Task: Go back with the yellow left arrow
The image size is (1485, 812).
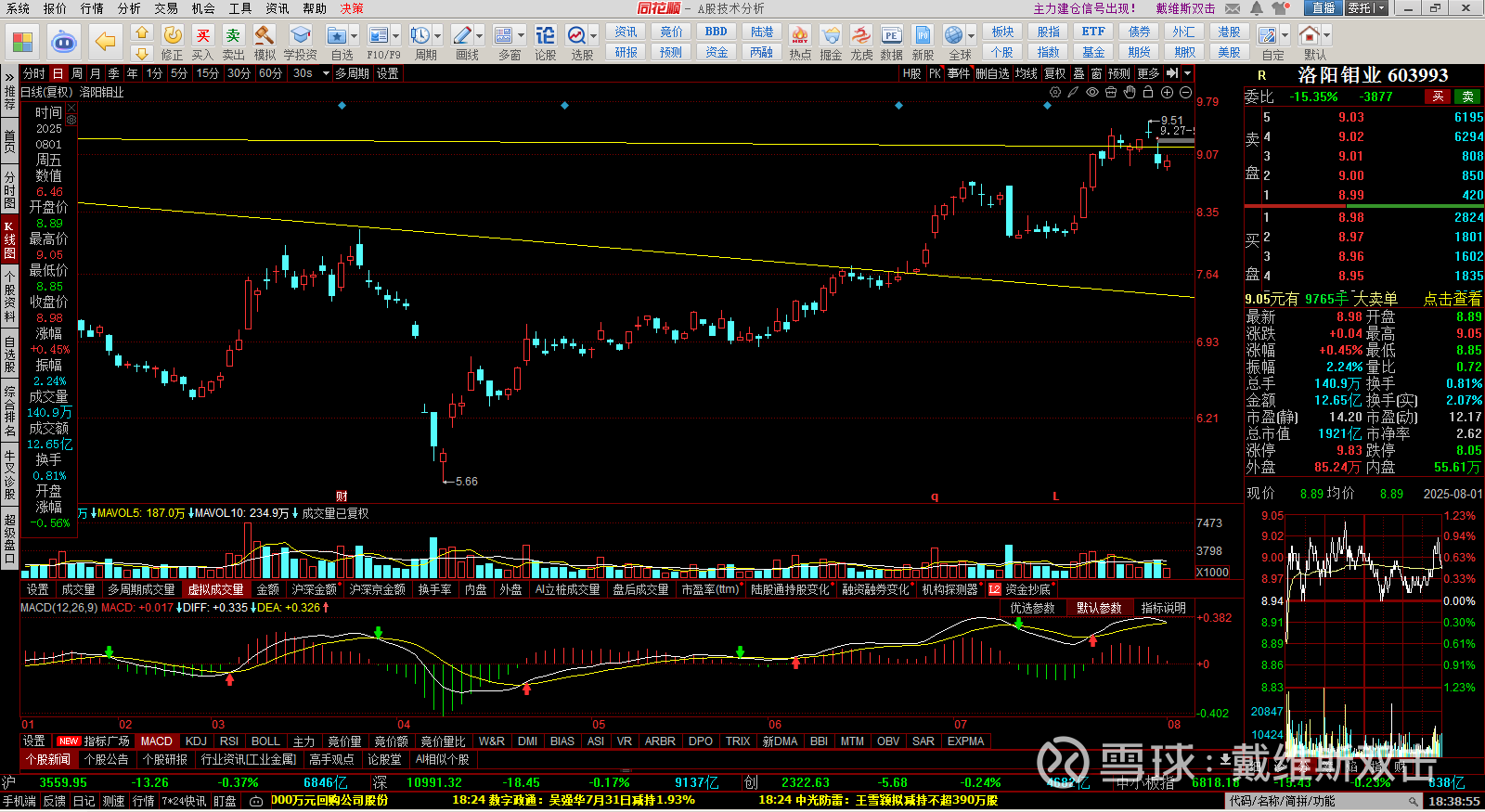Action: pyautogui.click(x=106, y=42)
